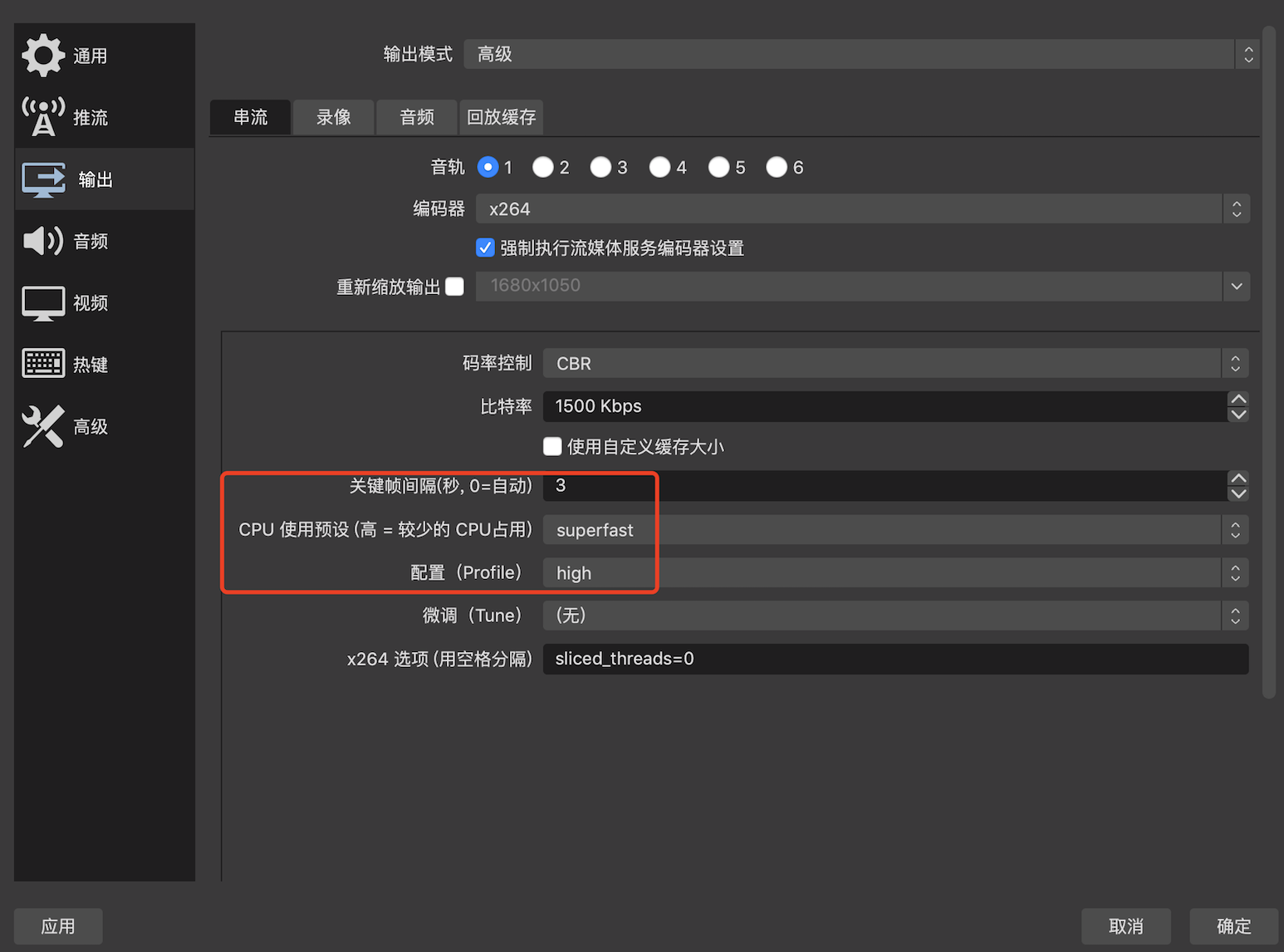Click the 确定 confirm button
The image size is (1284, 952).
coord(1234,926)
